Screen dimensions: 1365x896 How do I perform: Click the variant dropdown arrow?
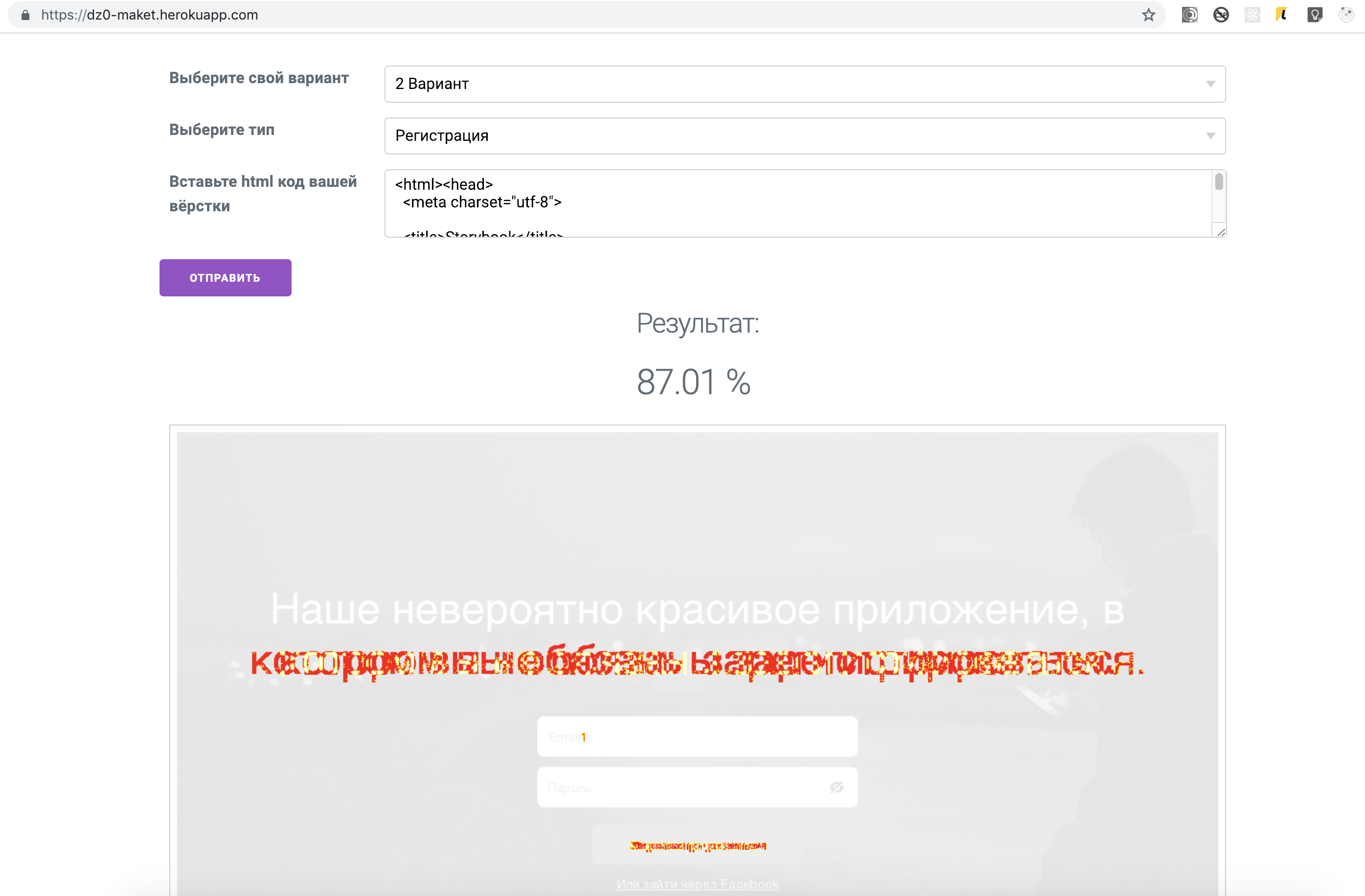click(1210, 84)
